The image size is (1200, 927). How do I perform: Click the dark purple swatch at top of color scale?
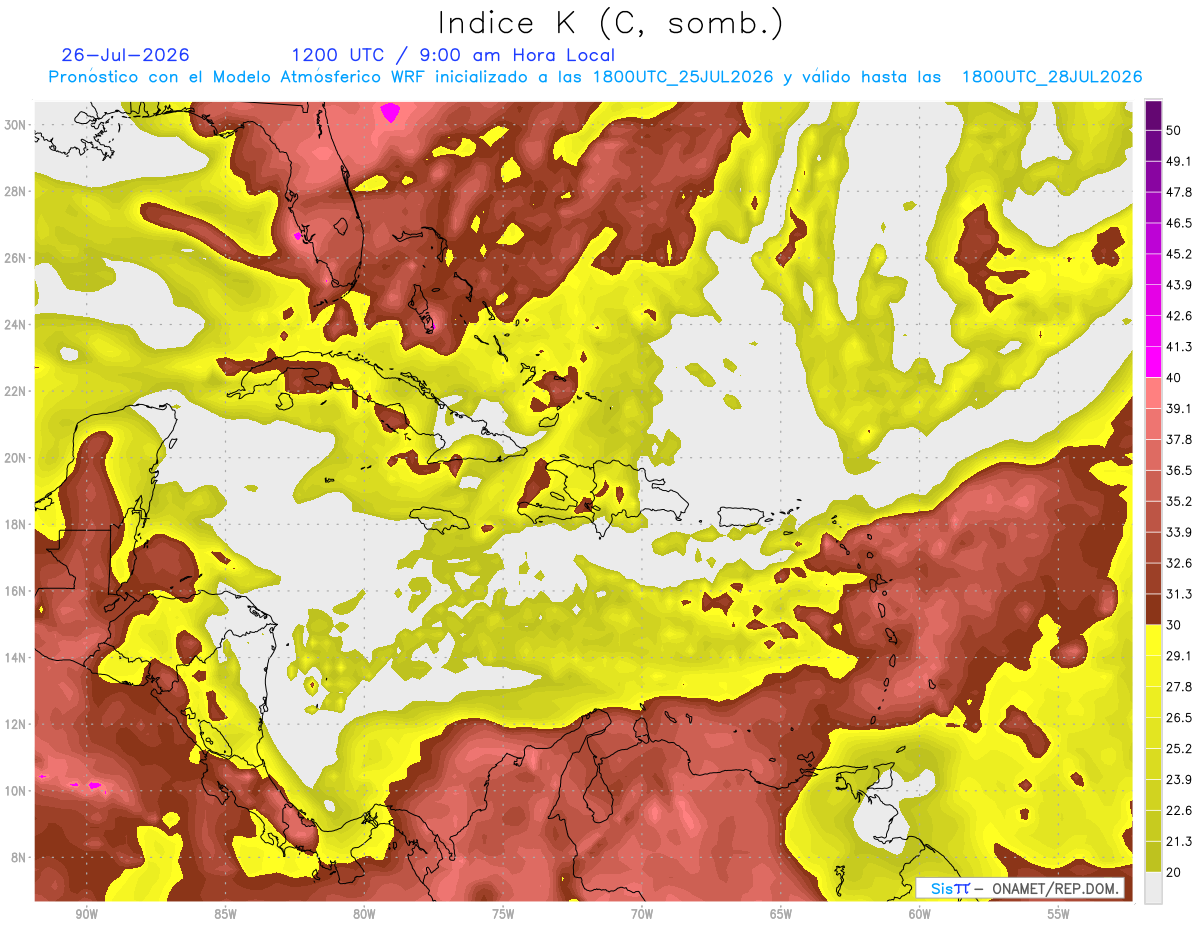pos(1153,114)
